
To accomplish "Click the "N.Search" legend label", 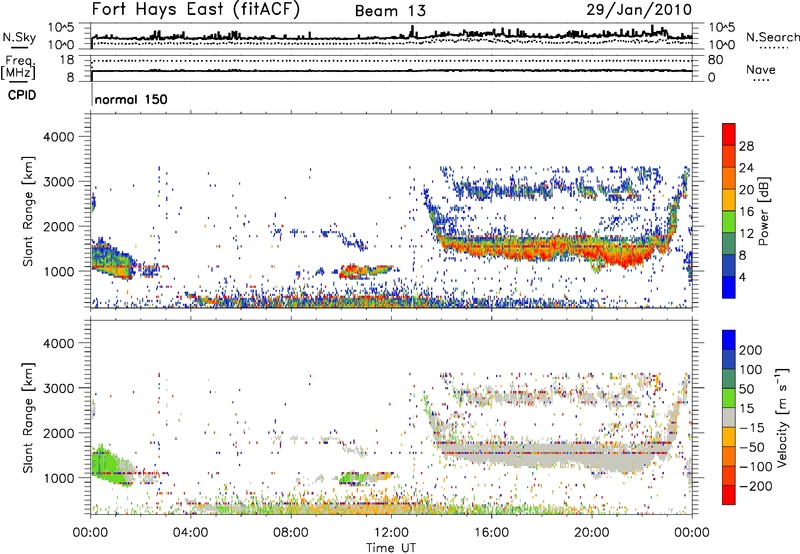I will tap(773, 37).
